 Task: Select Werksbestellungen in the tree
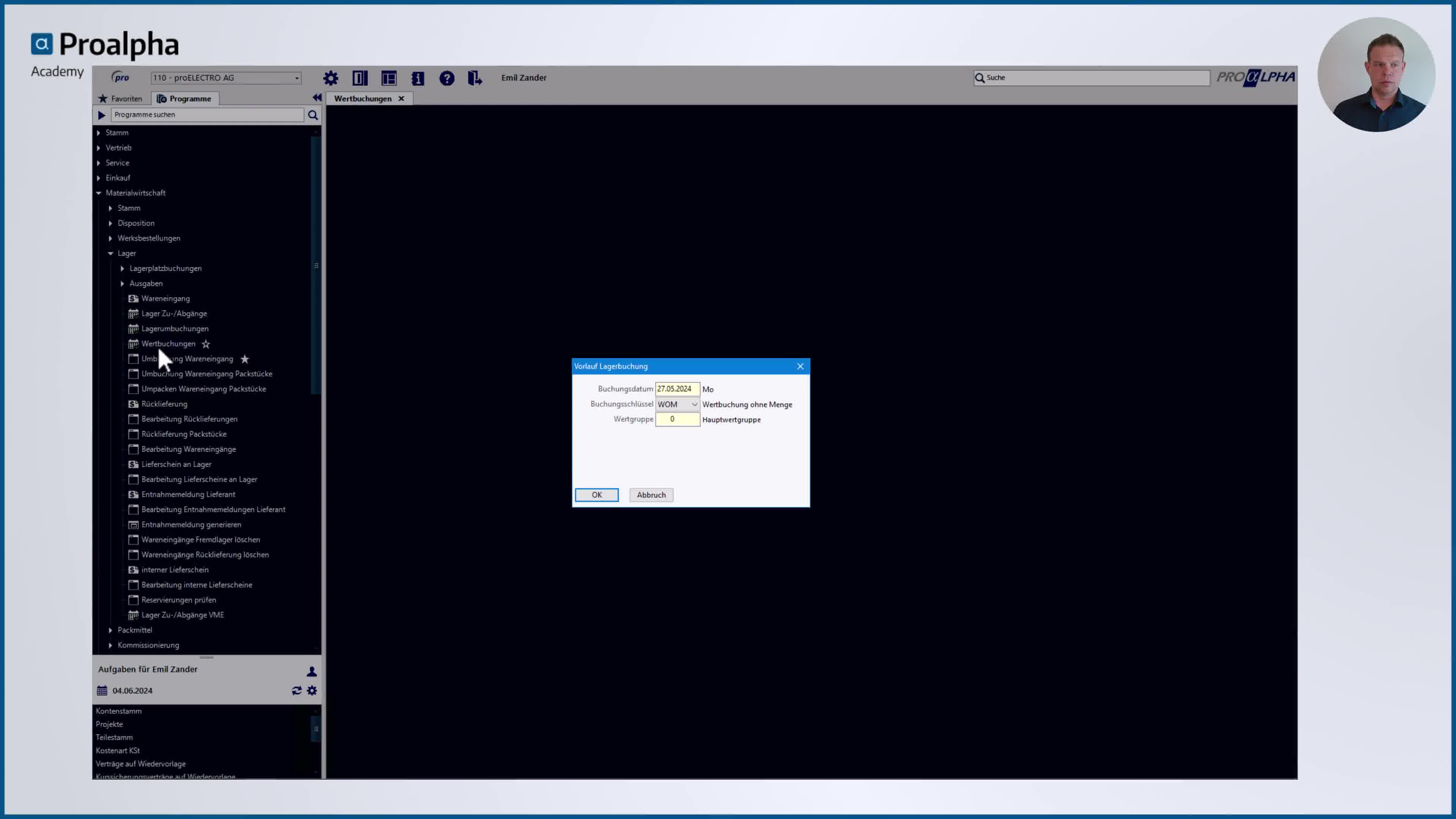(149, 238)
